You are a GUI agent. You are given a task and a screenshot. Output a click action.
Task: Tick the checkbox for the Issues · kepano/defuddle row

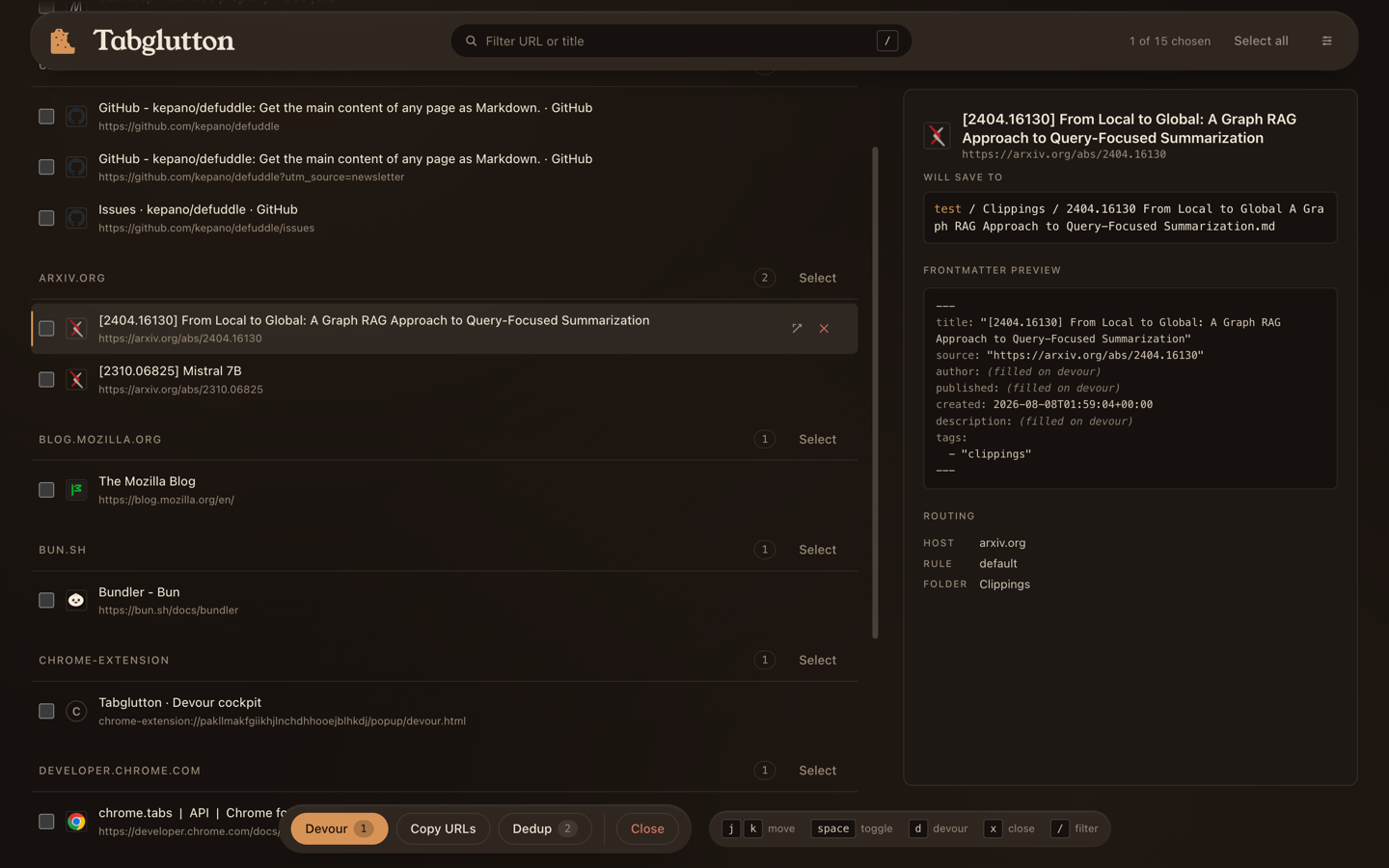tap(46, 218)
